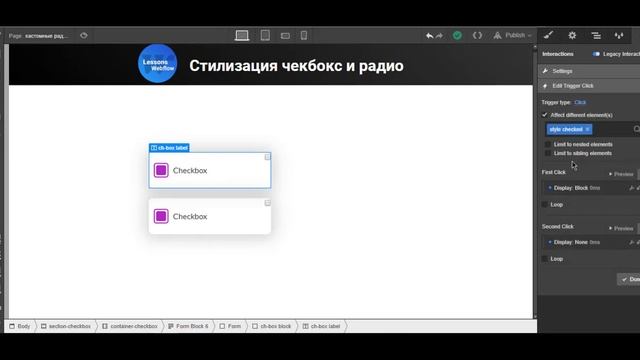Image resolution: width=640 pixels, height=360 pixels.
Task: Click the first purple checkbox square
Action: point(161,170)
